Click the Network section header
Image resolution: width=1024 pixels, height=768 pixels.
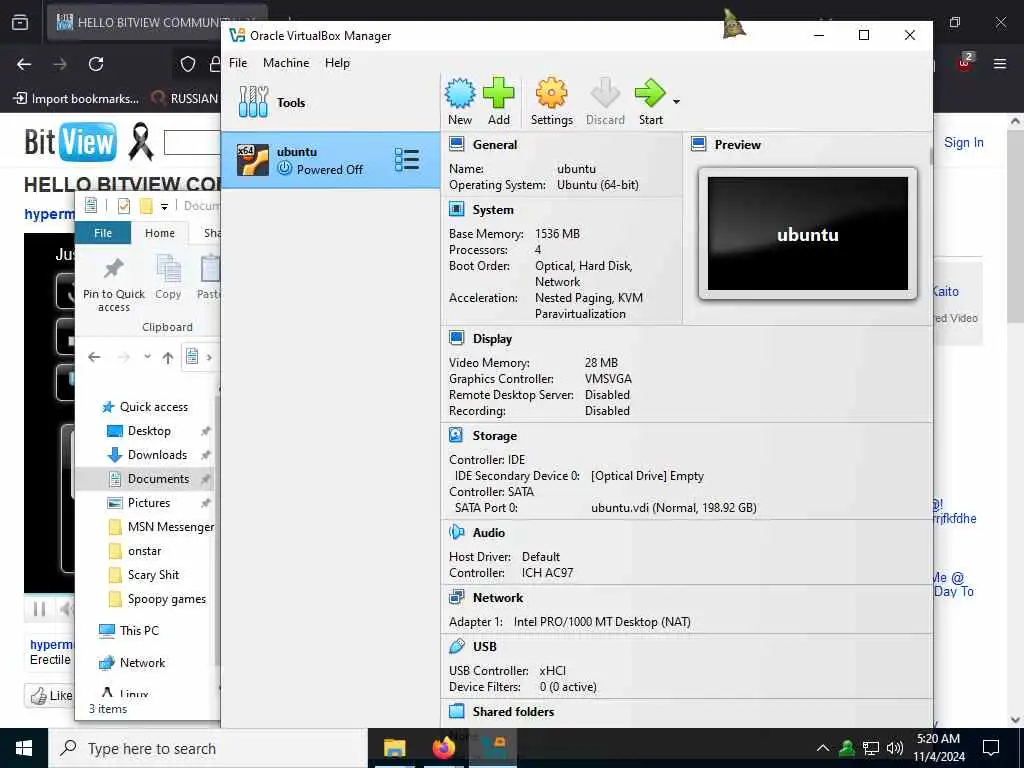[x=498, y=598]
